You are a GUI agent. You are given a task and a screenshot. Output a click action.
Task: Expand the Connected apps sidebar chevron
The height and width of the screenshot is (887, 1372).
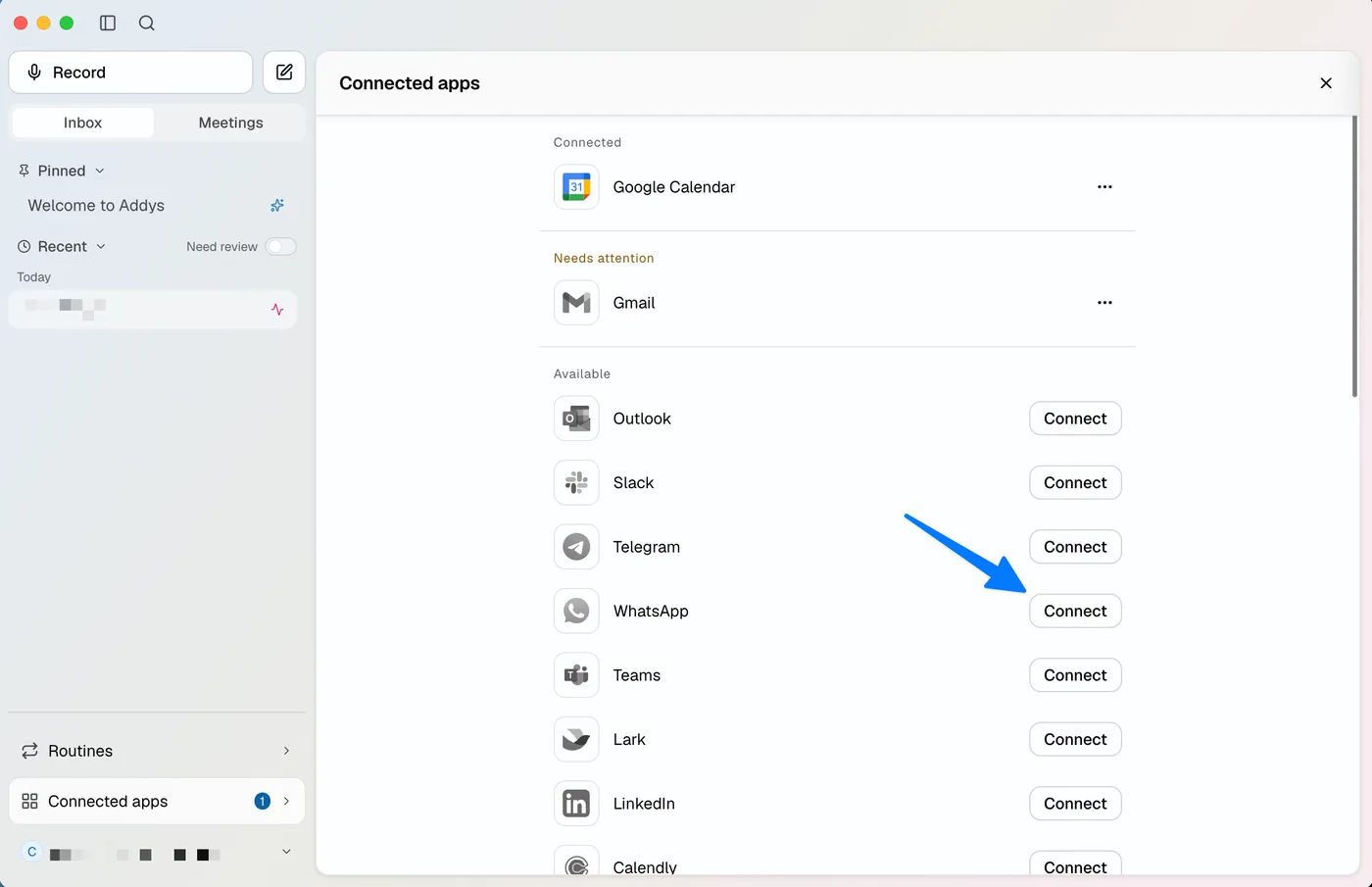pos(286,802)
